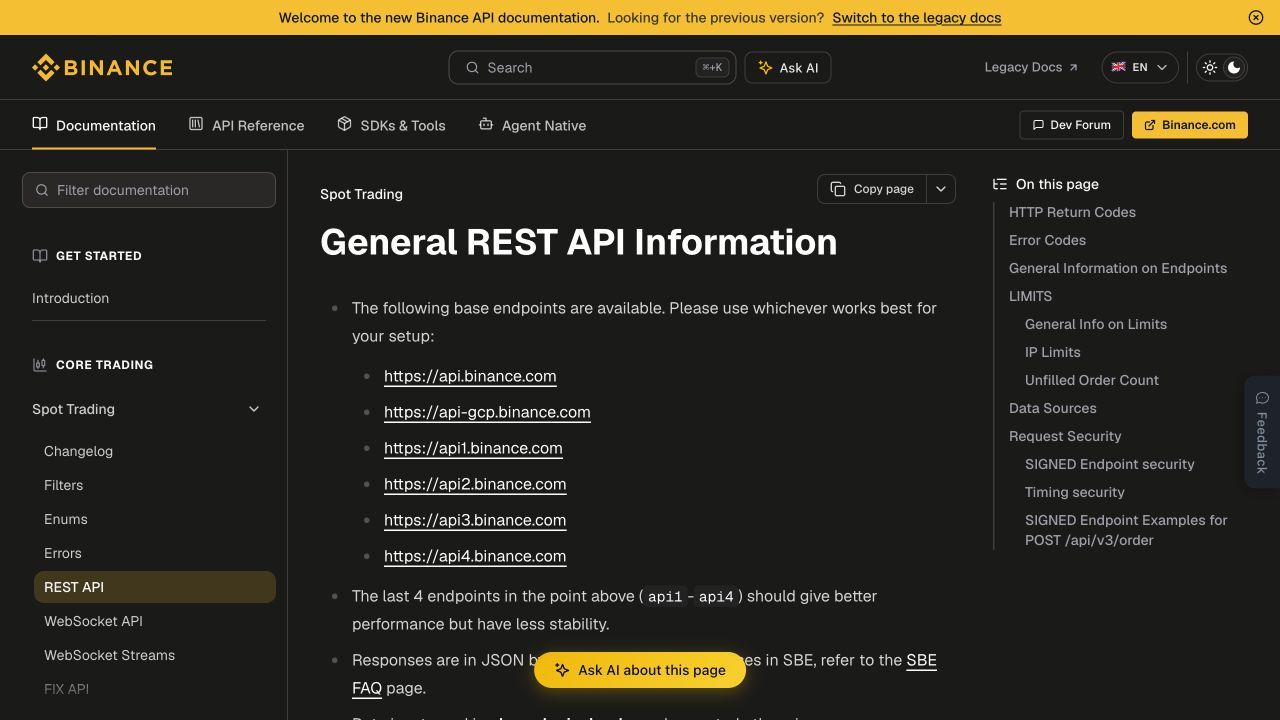Jump to Request Security section
1280x720 pixels.
pyautogui.click(x=1065, y=436)
